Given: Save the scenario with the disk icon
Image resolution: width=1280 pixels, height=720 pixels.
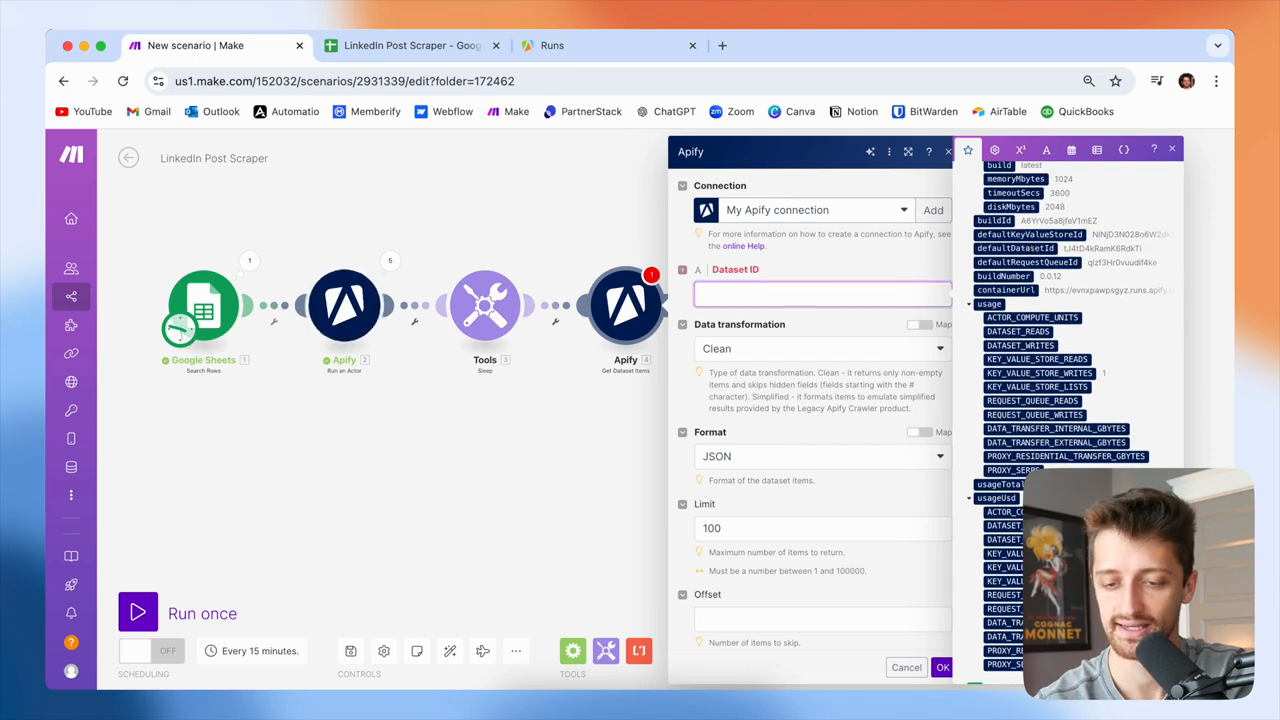Looking at the screenshot, I should click(x=351, y=651).
